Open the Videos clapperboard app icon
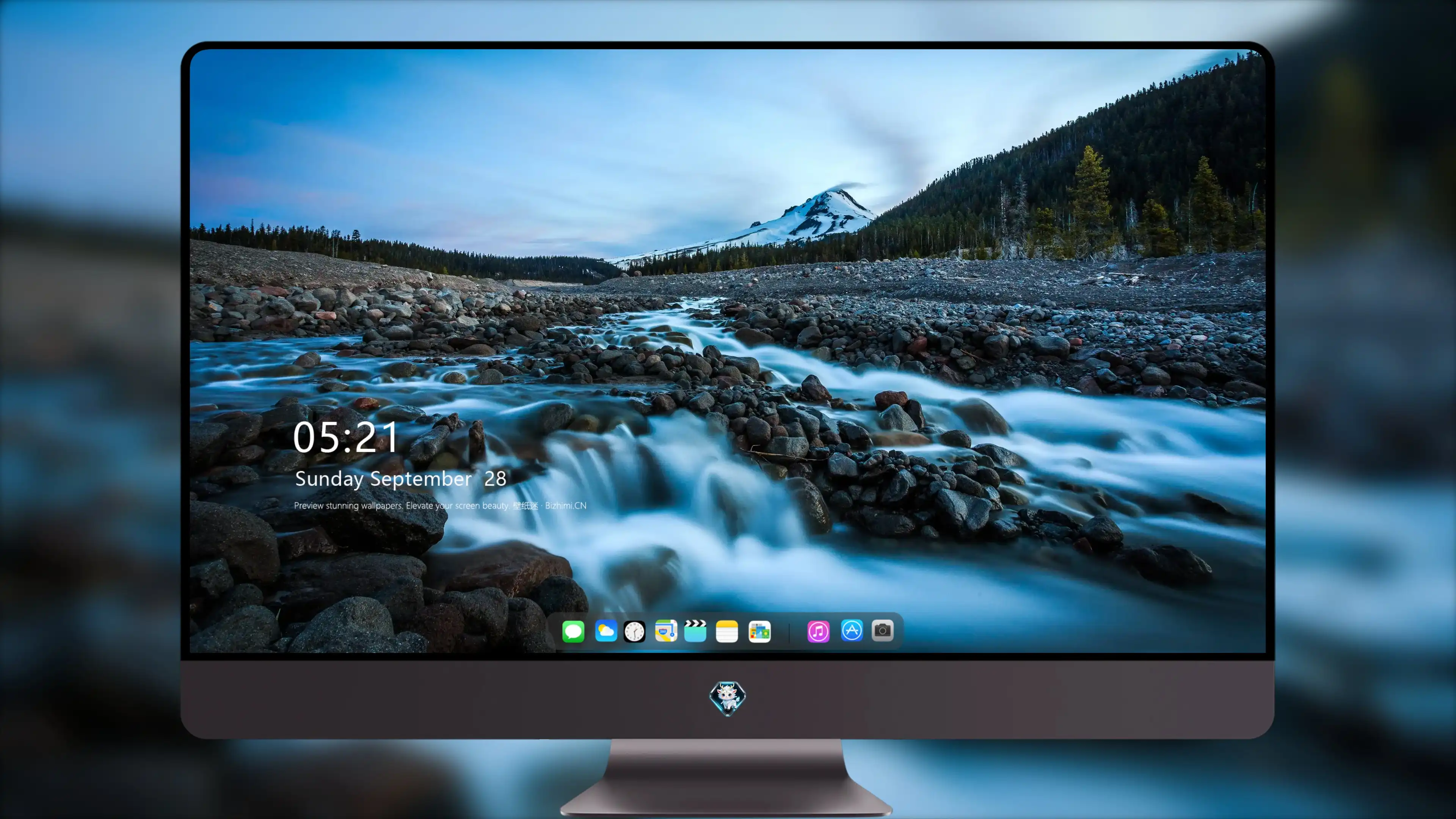Image resolution: width=1456 pixels, height=819 pixels. coord(695,631)
